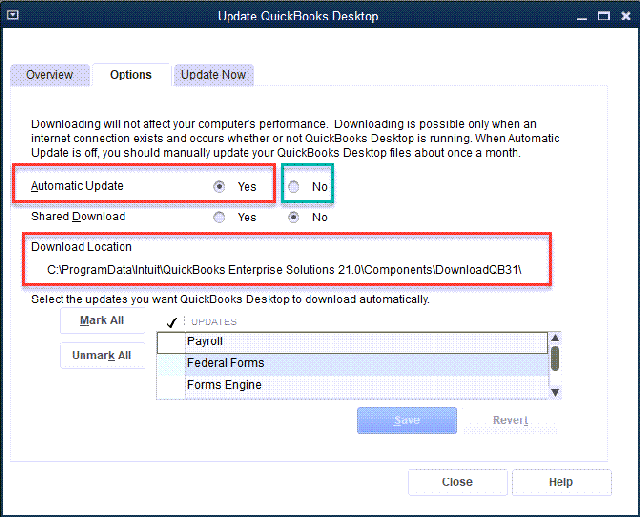This screenshot has height=517, width=640.
Task: Click the Mark All button
Action: pos(102,320)
